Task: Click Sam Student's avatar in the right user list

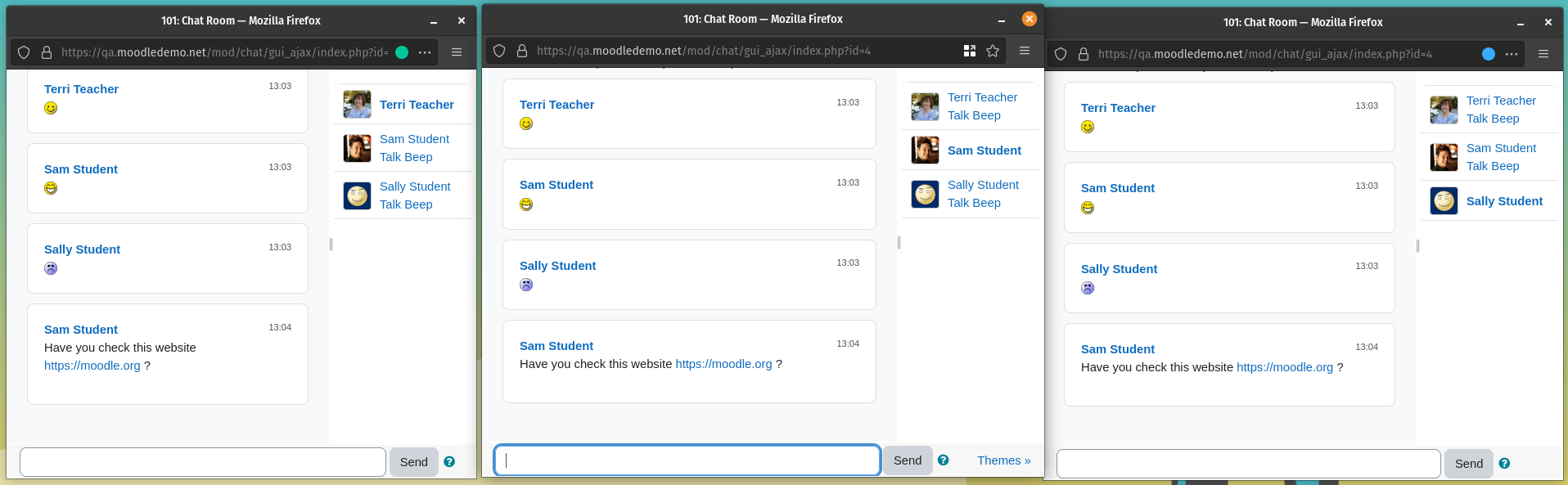Action: (1444, 157)
